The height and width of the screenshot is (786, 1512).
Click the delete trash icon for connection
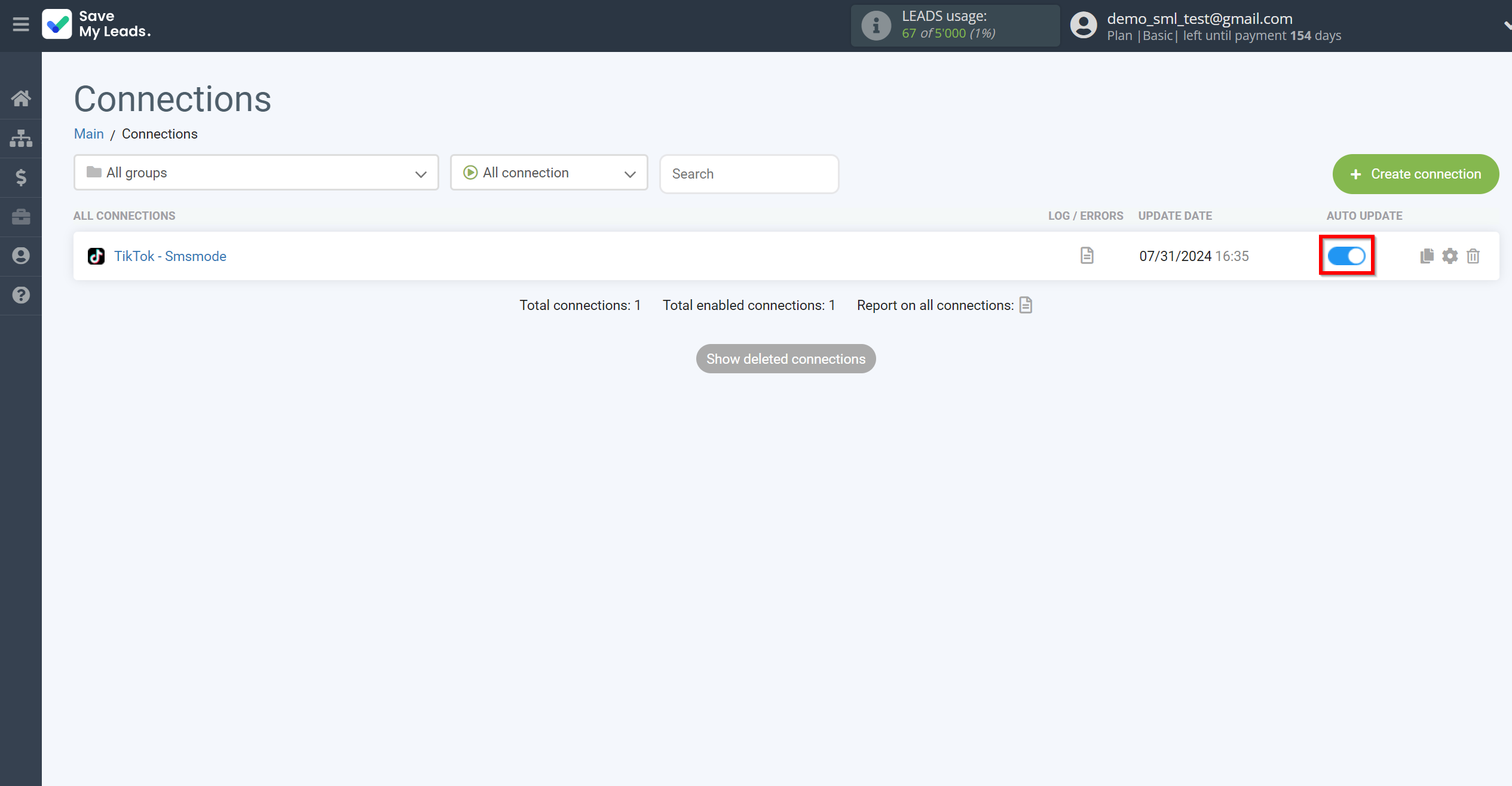[x=1473, y=255]
